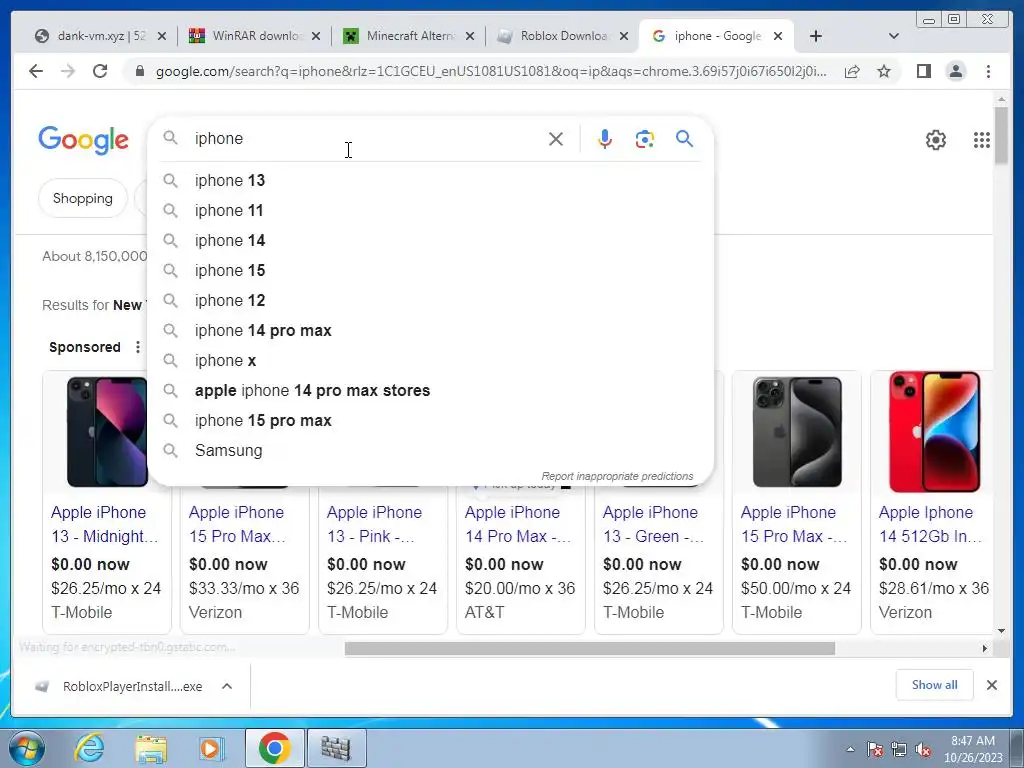Show hidden tray icons arrow

click(850, 750)
